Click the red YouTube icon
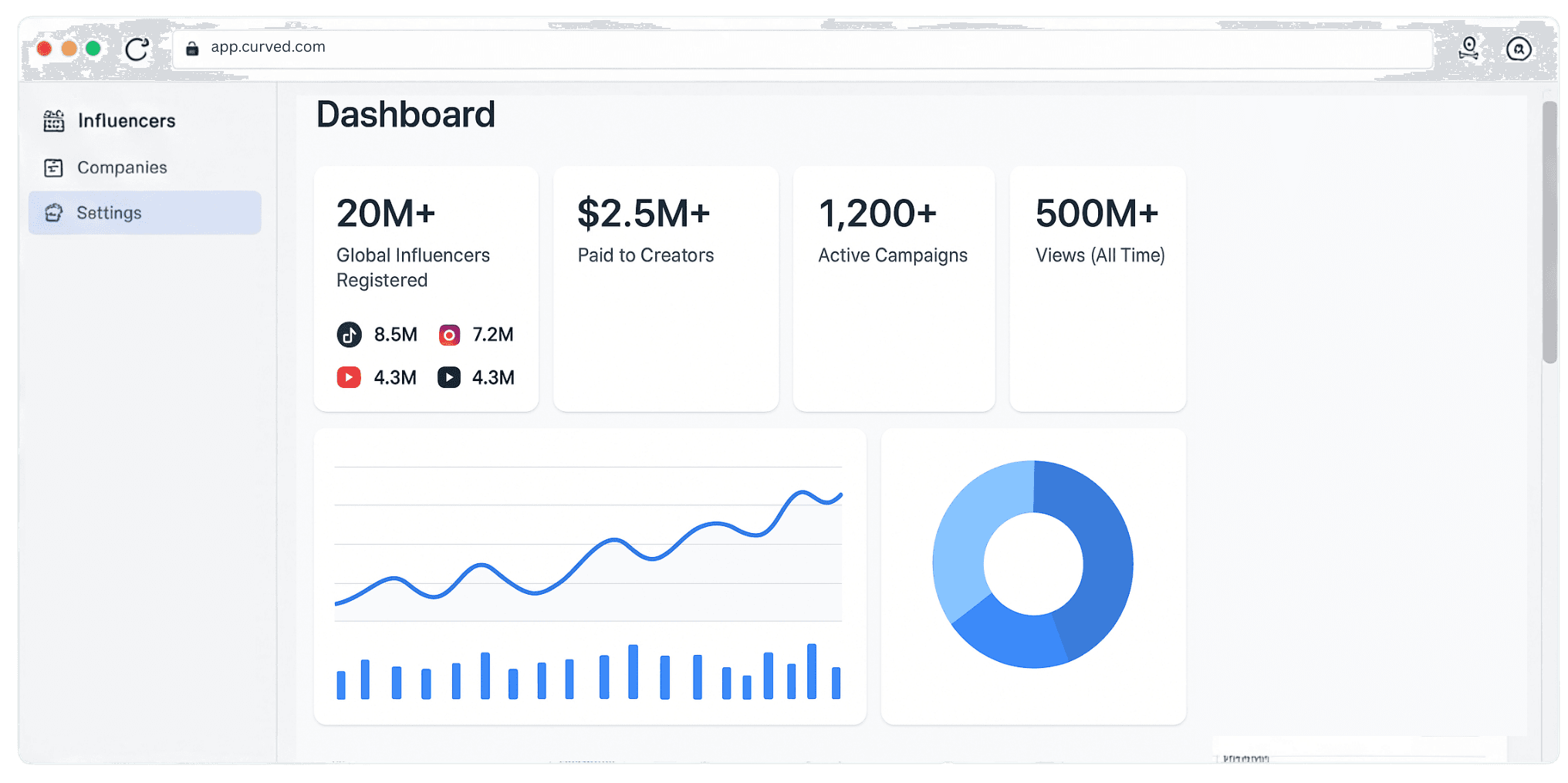Viewport: 1568px width, 783px height. pyautogui.click(x=349, y=377)
